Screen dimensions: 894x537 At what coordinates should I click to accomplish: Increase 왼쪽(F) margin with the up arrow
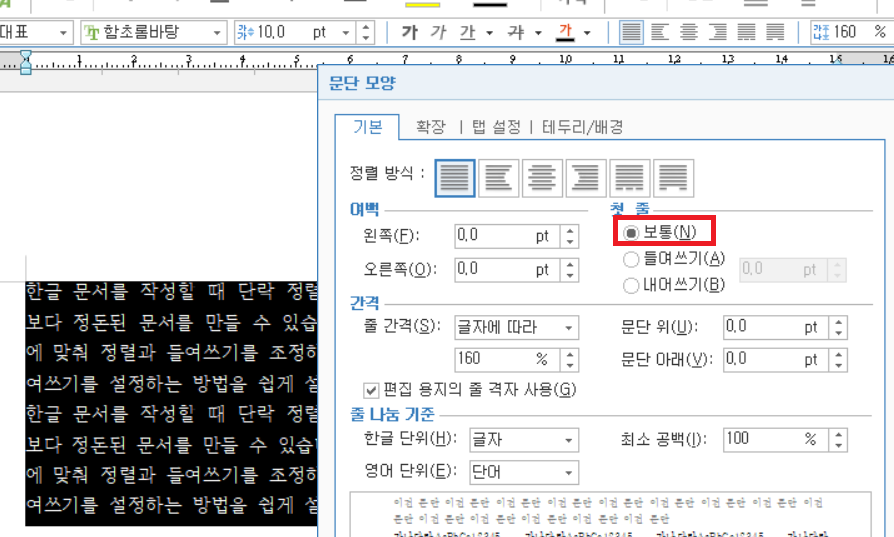570,230
